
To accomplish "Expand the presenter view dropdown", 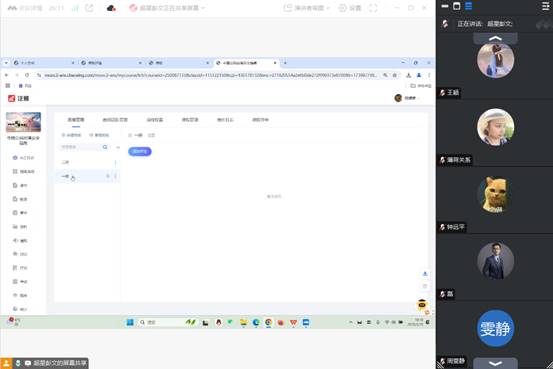I will coord(307,8).
